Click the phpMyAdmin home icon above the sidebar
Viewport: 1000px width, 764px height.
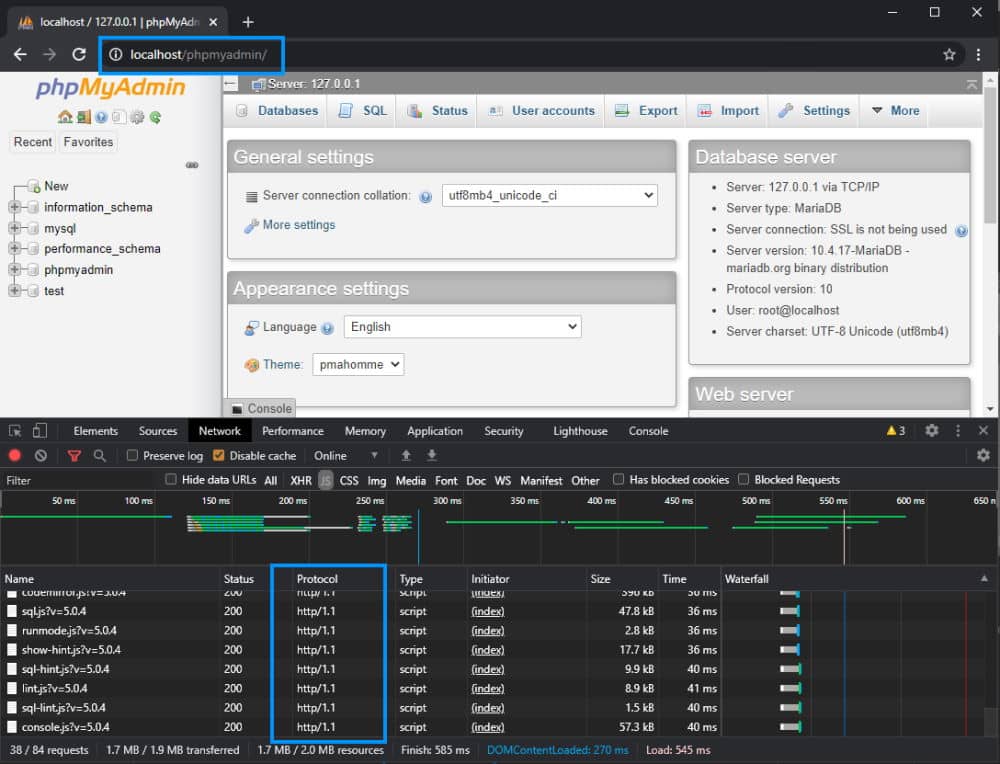pyautogui.click(x=65, y=117)
